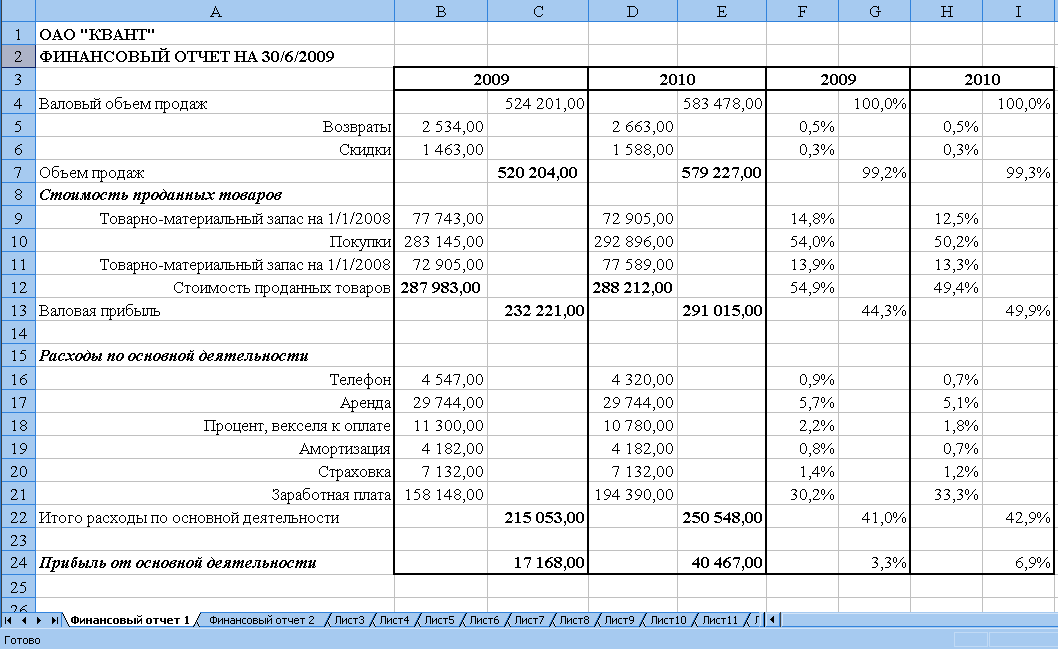Click next sheet navigation arrow
The width and height of the screenshot is (1058, 649).
(38, 620)
